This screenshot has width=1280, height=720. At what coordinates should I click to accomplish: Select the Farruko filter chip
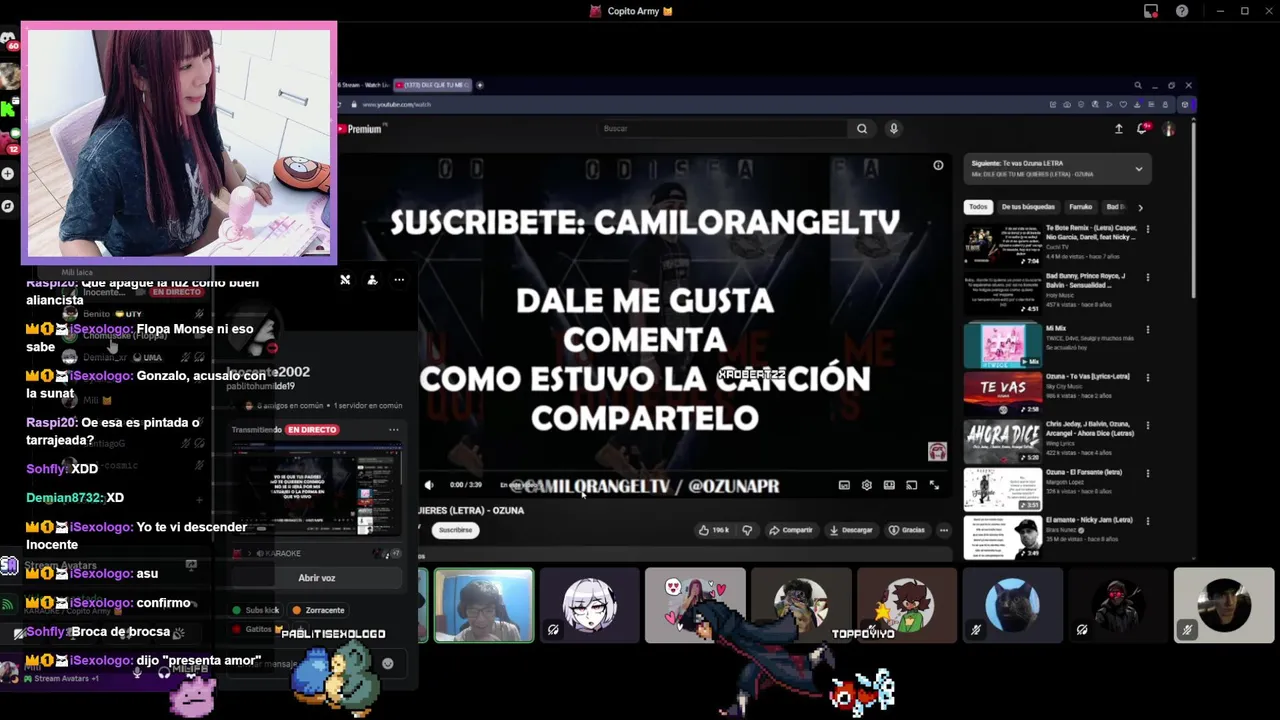click(1080, 207)
